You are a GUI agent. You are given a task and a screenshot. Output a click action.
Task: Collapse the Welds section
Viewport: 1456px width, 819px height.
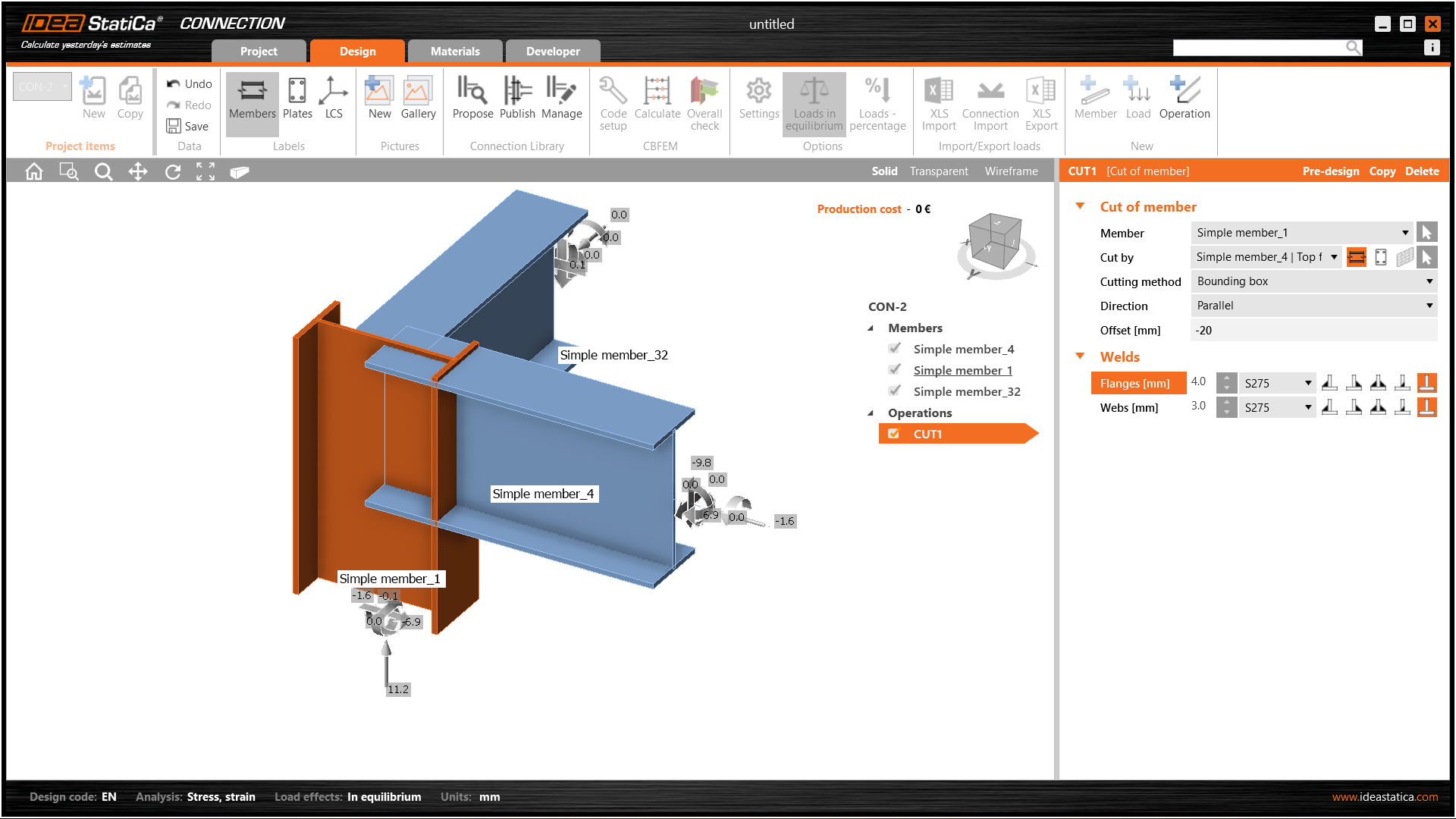1081,356
